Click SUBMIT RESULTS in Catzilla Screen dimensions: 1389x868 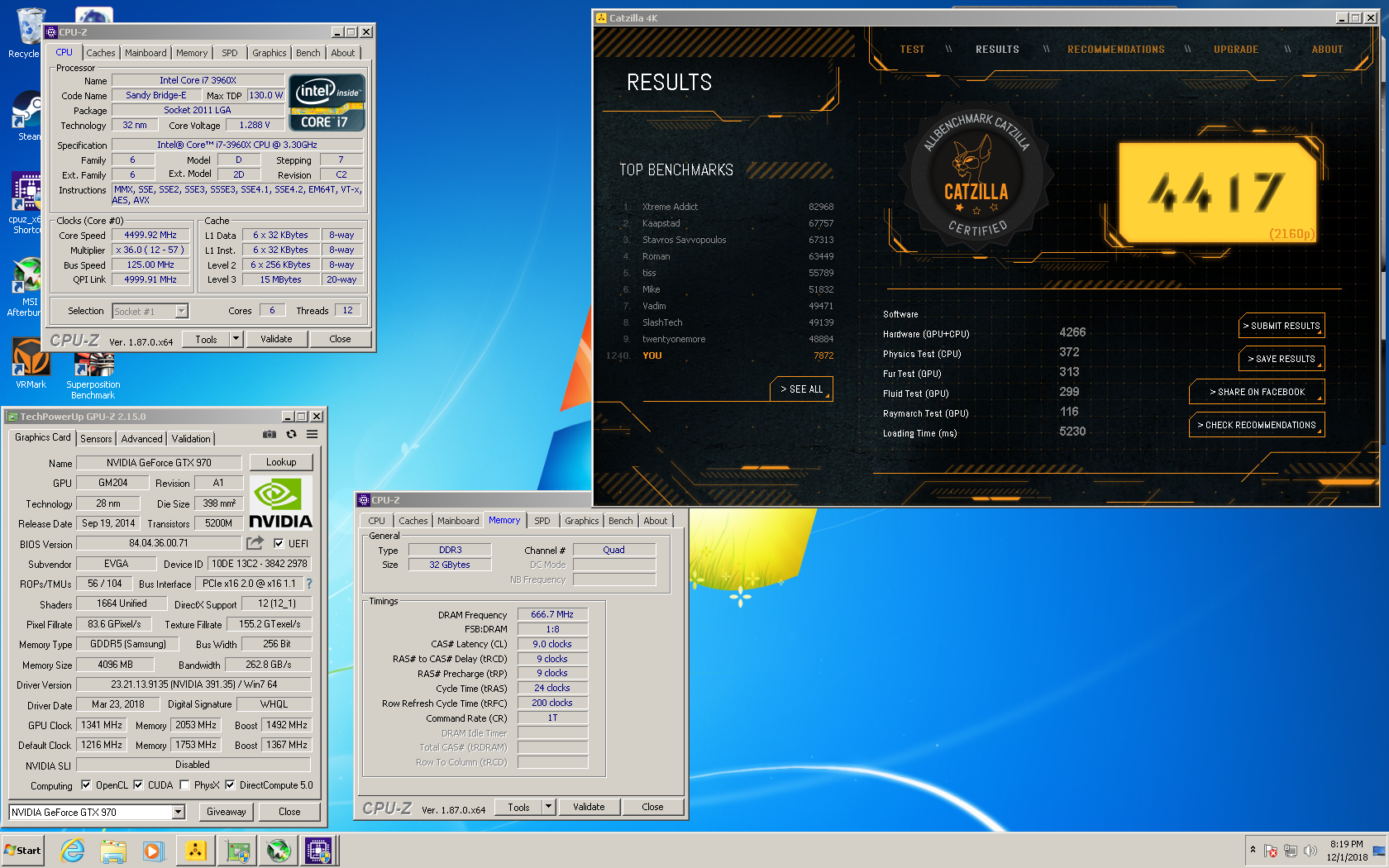[1282, 326]
